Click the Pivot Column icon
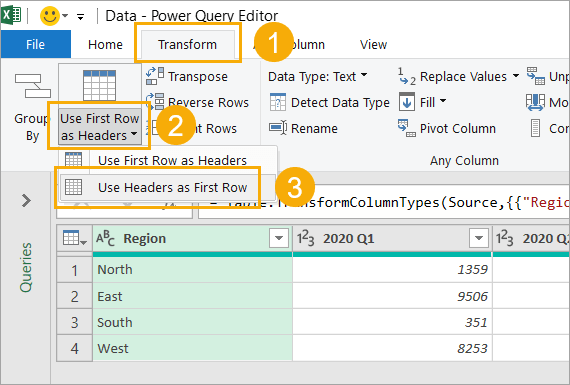570x385 pixels. (x=406, y=128)
